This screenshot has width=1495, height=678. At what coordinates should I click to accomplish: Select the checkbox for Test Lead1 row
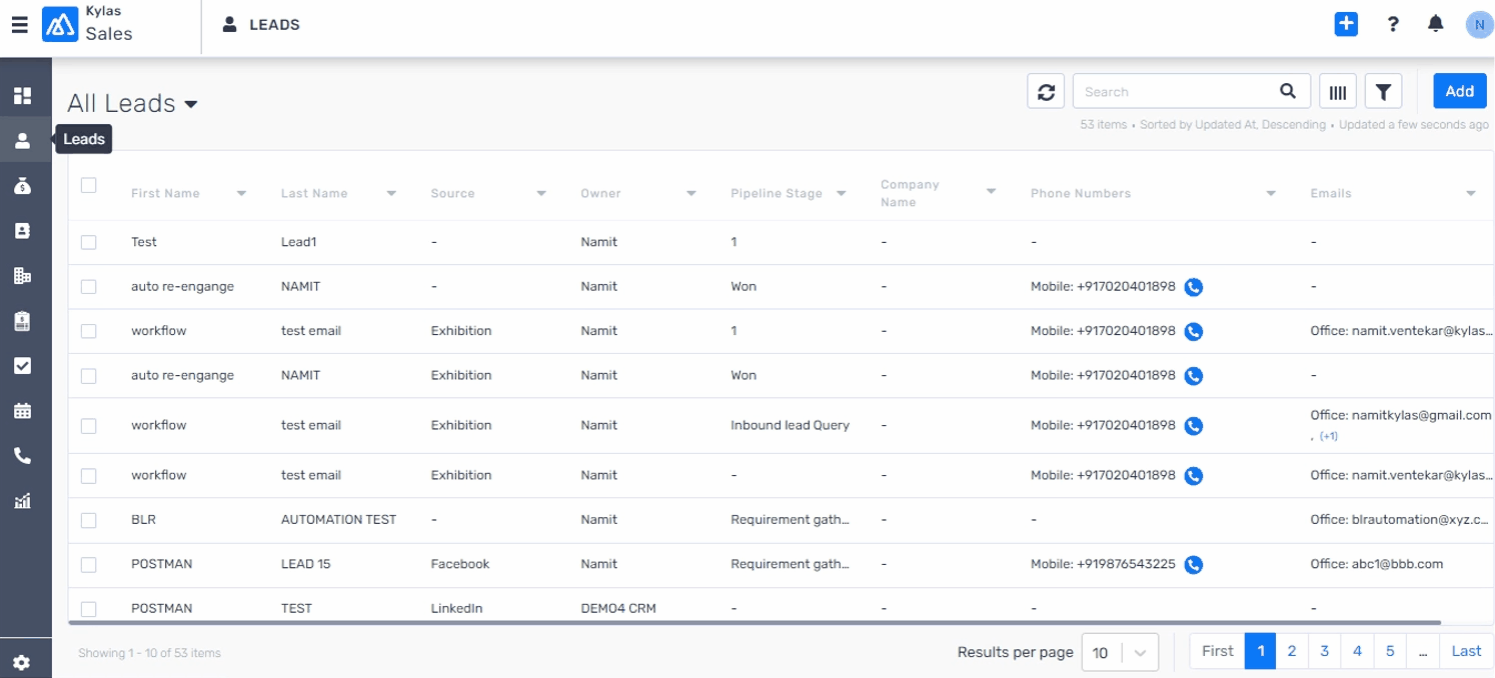pos(89,242)
